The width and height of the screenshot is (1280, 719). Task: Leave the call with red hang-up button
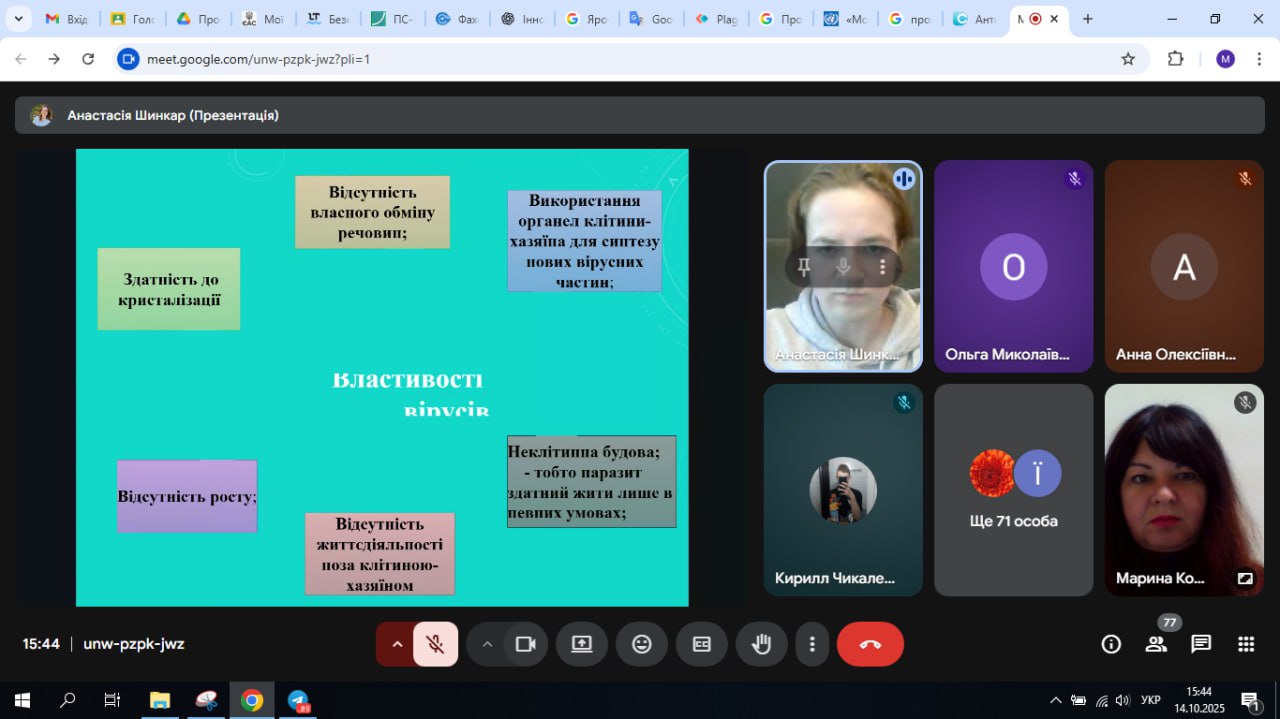870,644
